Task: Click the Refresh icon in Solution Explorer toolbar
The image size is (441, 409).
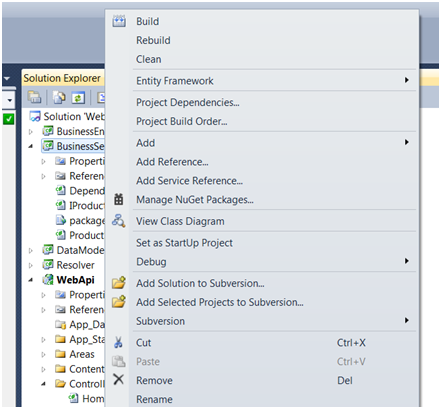Action: click(78, 98)
